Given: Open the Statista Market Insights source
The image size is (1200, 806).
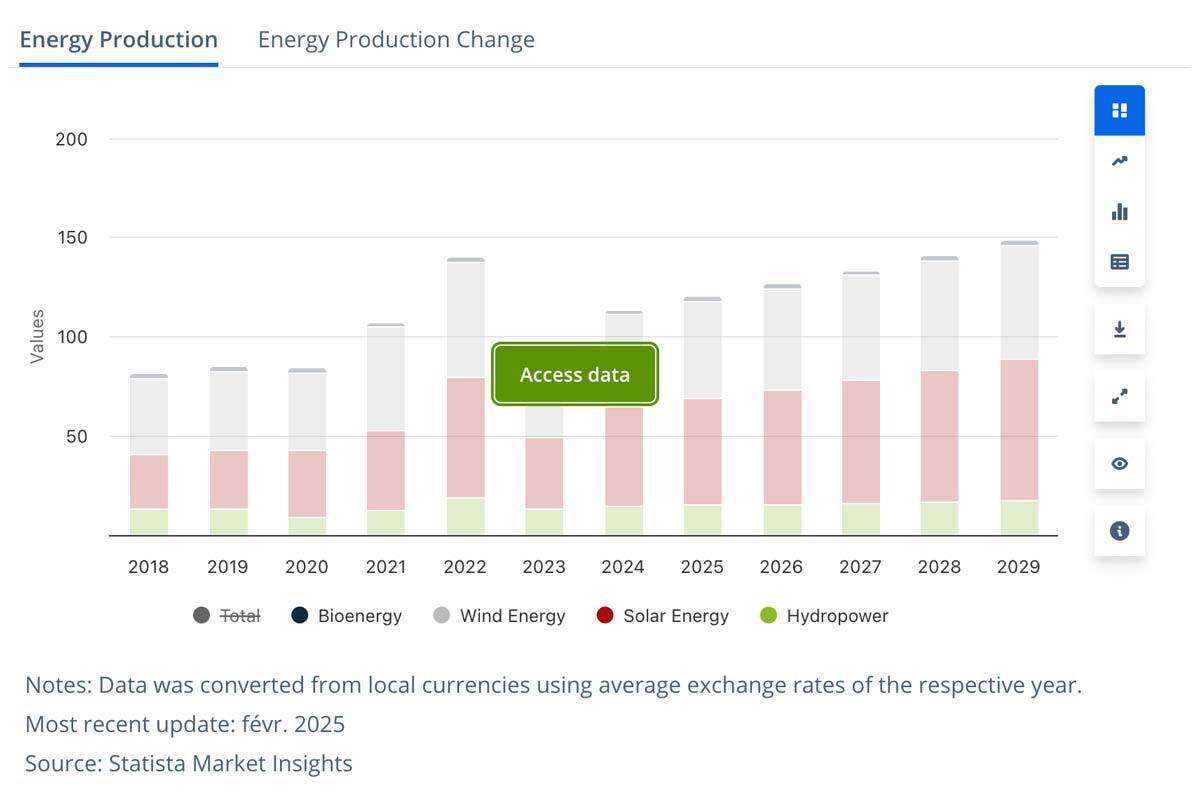Looking at the screenshot, I should point(188,763).
